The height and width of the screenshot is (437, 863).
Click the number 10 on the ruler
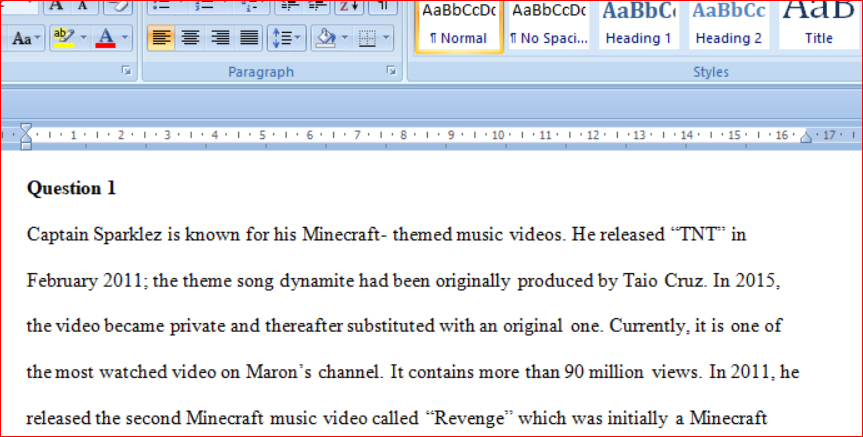(x=498, y=135)
